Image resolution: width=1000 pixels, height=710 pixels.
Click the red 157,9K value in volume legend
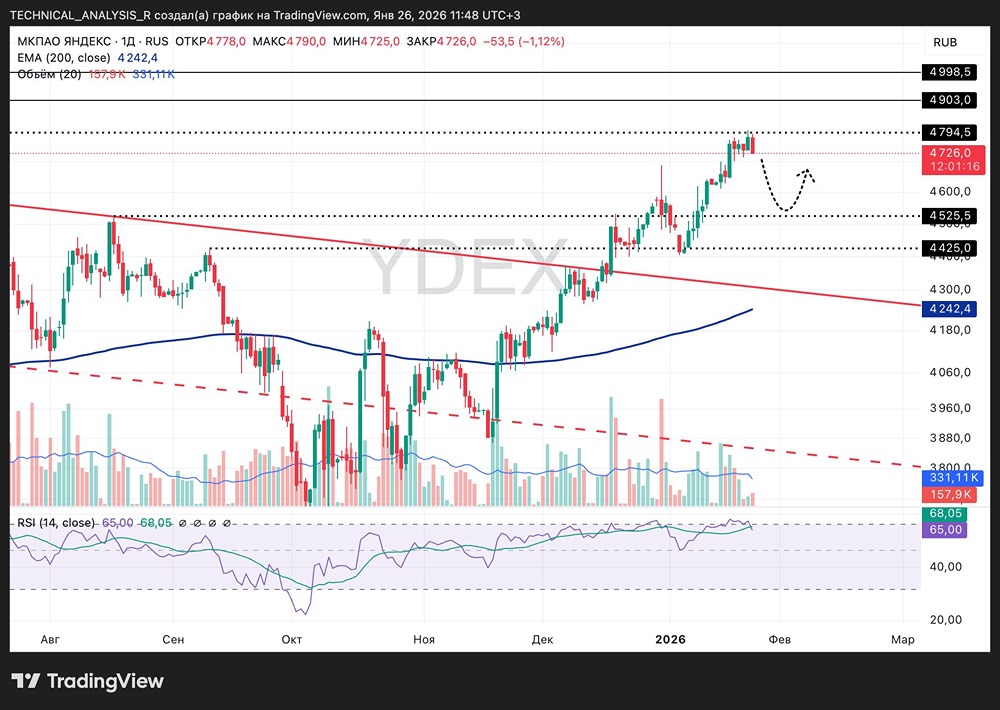point(107,75)
